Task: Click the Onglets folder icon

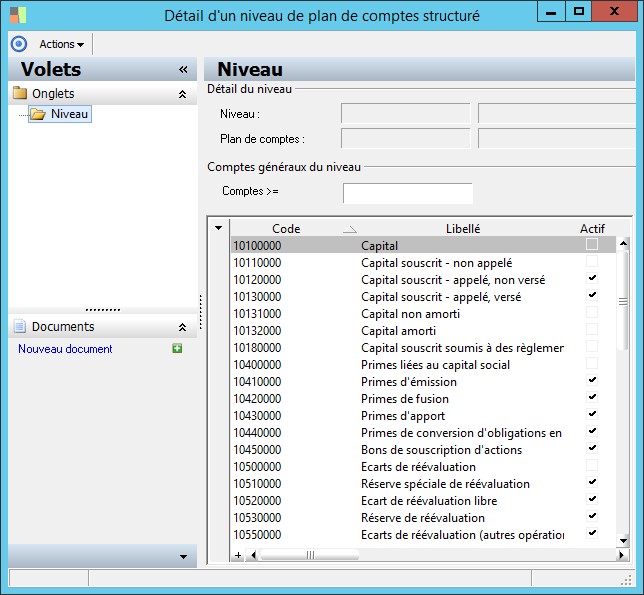Action: 20,94
